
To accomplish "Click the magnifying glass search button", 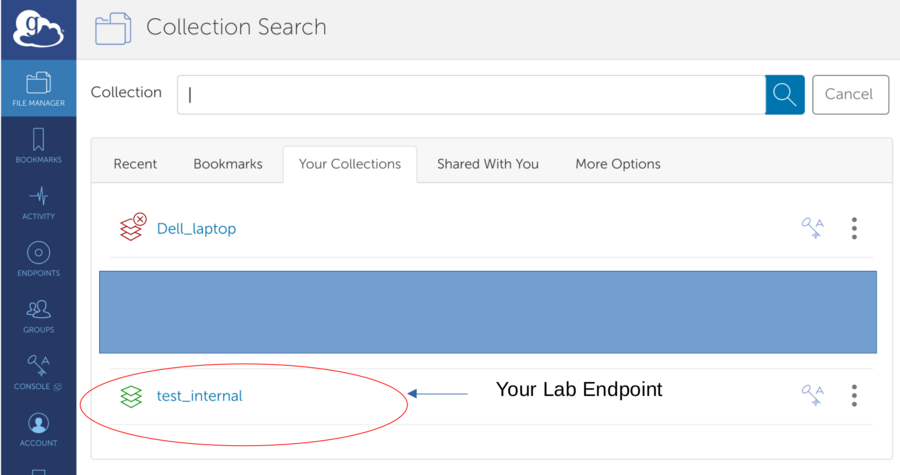I will tap(785, 94).
